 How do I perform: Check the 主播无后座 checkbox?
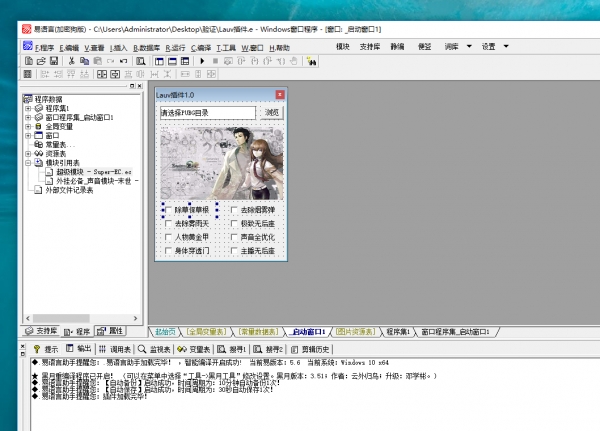tap(234, 251)
